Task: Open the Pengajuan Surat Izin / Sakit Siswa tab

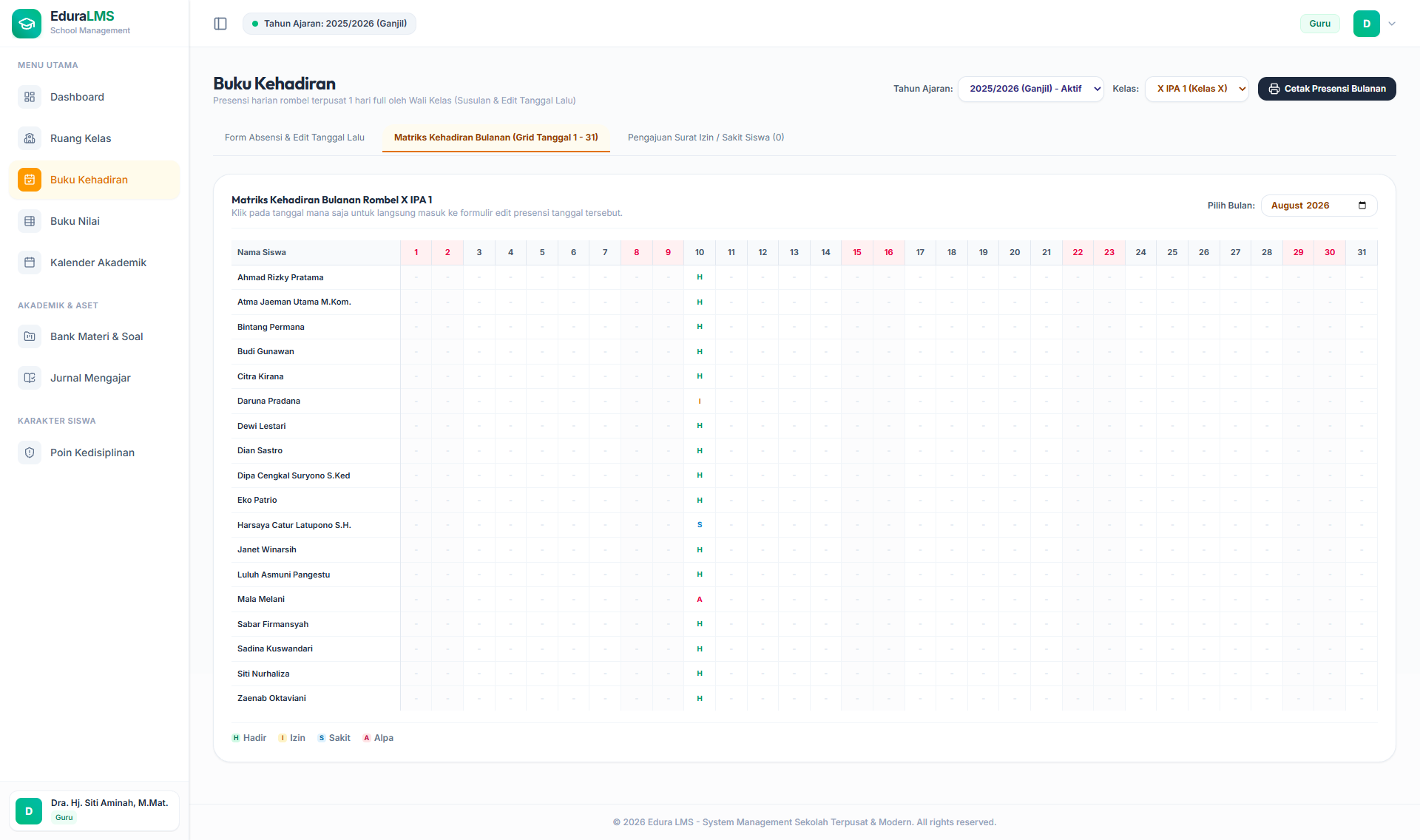Action: tap(706, 138)
